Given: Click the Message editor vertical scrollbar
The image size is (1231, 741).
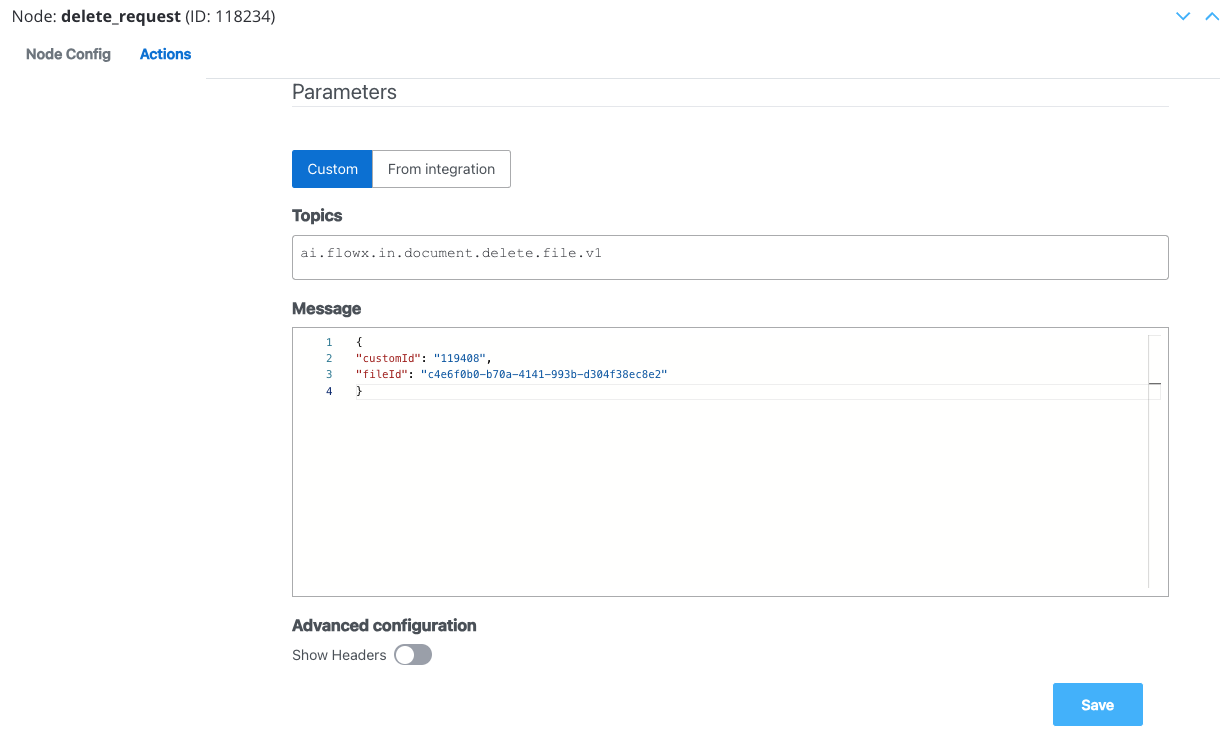Looking at the screenshot, I should pos(1154,462).
